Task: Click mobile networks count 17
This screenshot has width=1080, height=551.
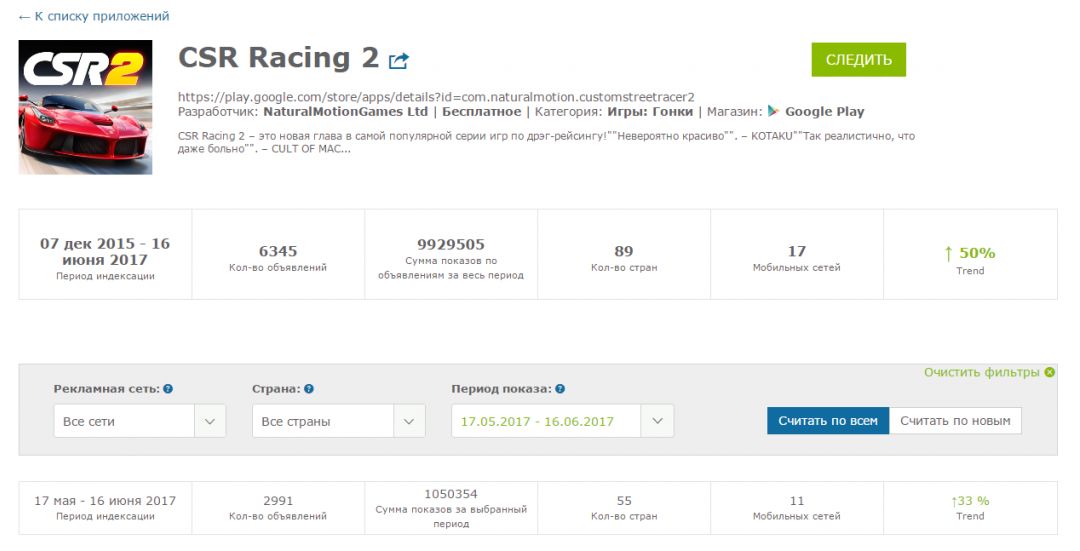Action: [x=797, y=251]
